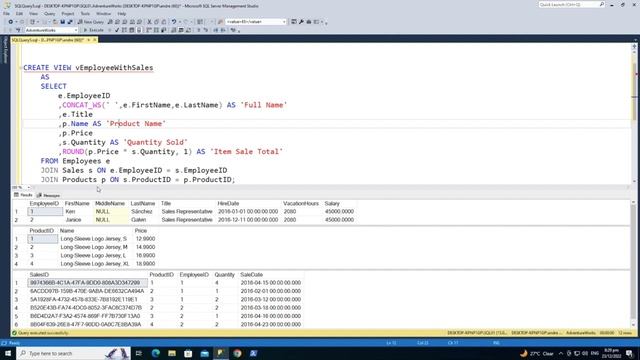Viewport: 640px width, 360px height.
Task: Open the Object Explorer side tab
Action: pos(5,49)
